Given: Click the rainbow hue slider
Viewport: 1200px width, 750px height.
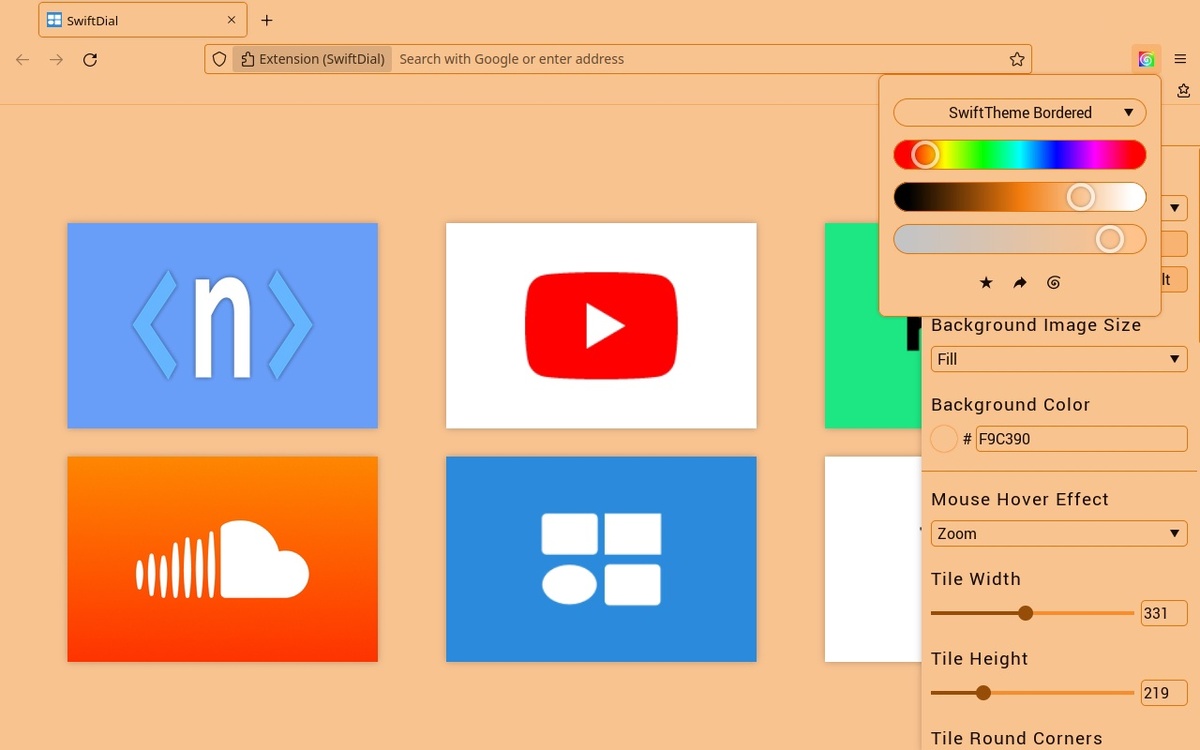Looking at the screenshot, I should pos(1020,155).
